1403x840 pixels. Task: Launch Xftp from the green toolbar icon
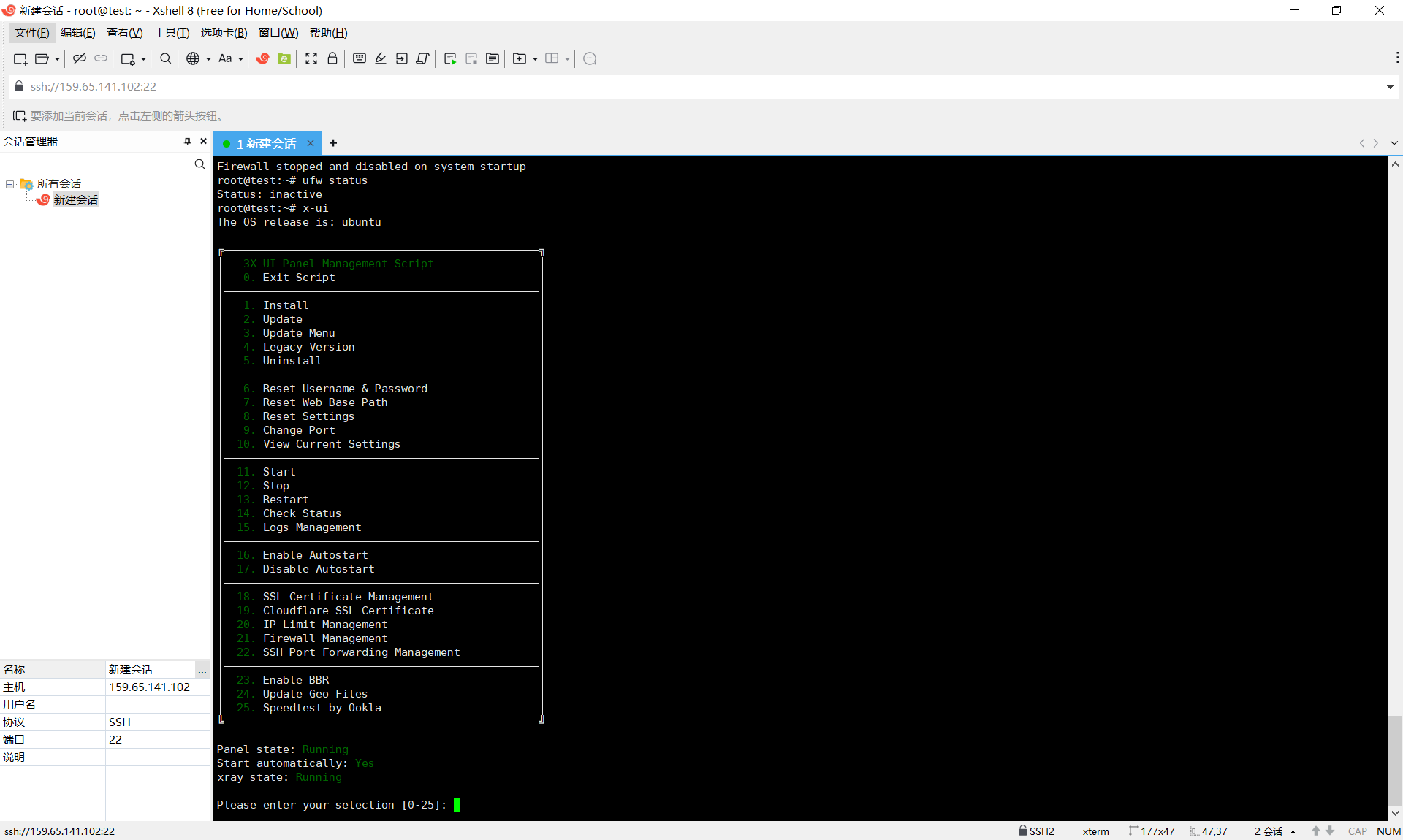pyautogui.click(x=284, y=58)
